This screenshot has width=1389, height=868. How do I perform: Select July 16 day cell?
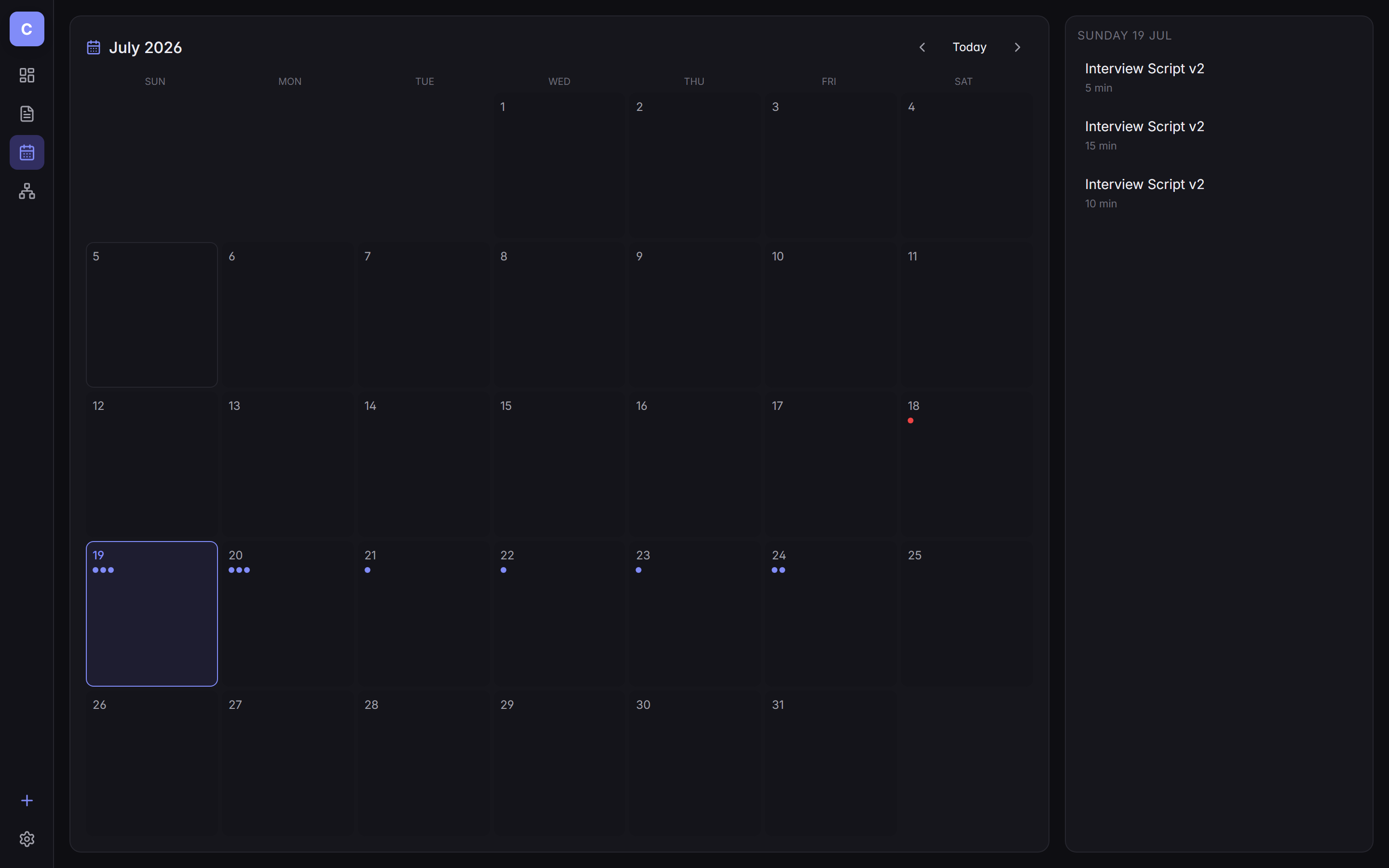click(695, 464)
